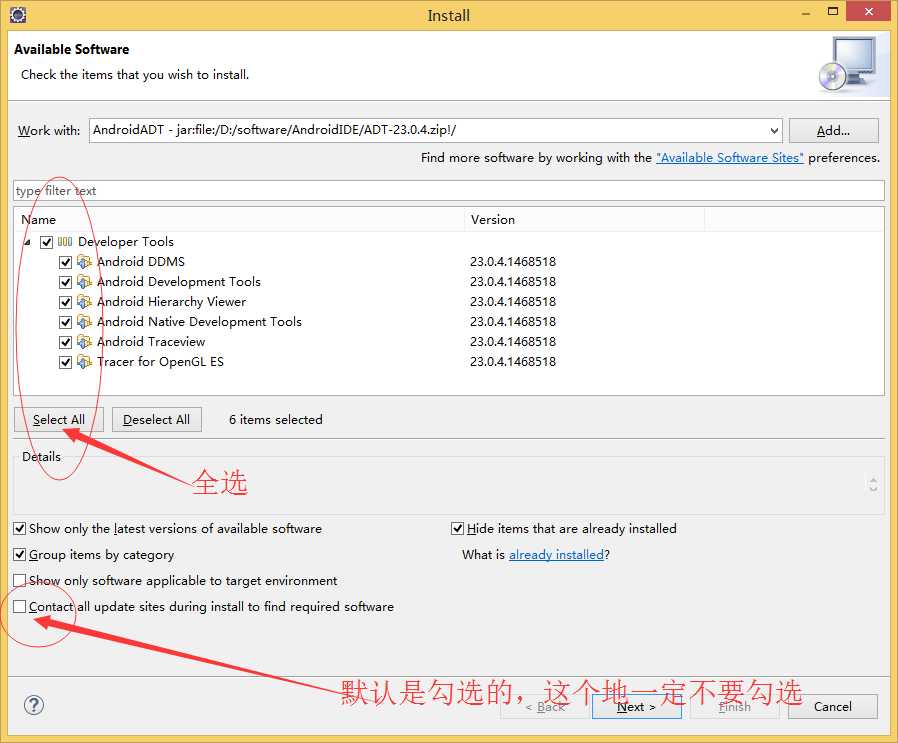This screenshot has height=743, width=898.
Task: Click the Android Hierarchy Viewer feature icon
Action: pyautogui.click(x=84, y=302)
